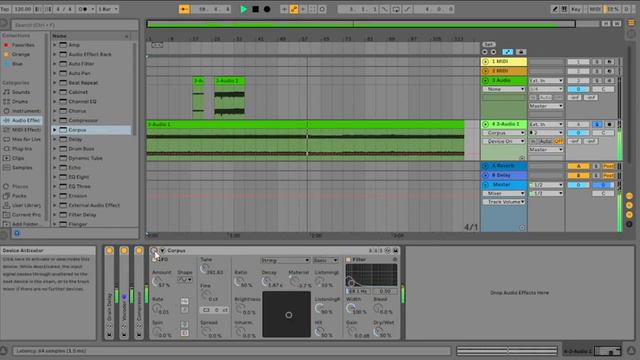Toggle the Grain Delay device activator

(x=109, y=251)
